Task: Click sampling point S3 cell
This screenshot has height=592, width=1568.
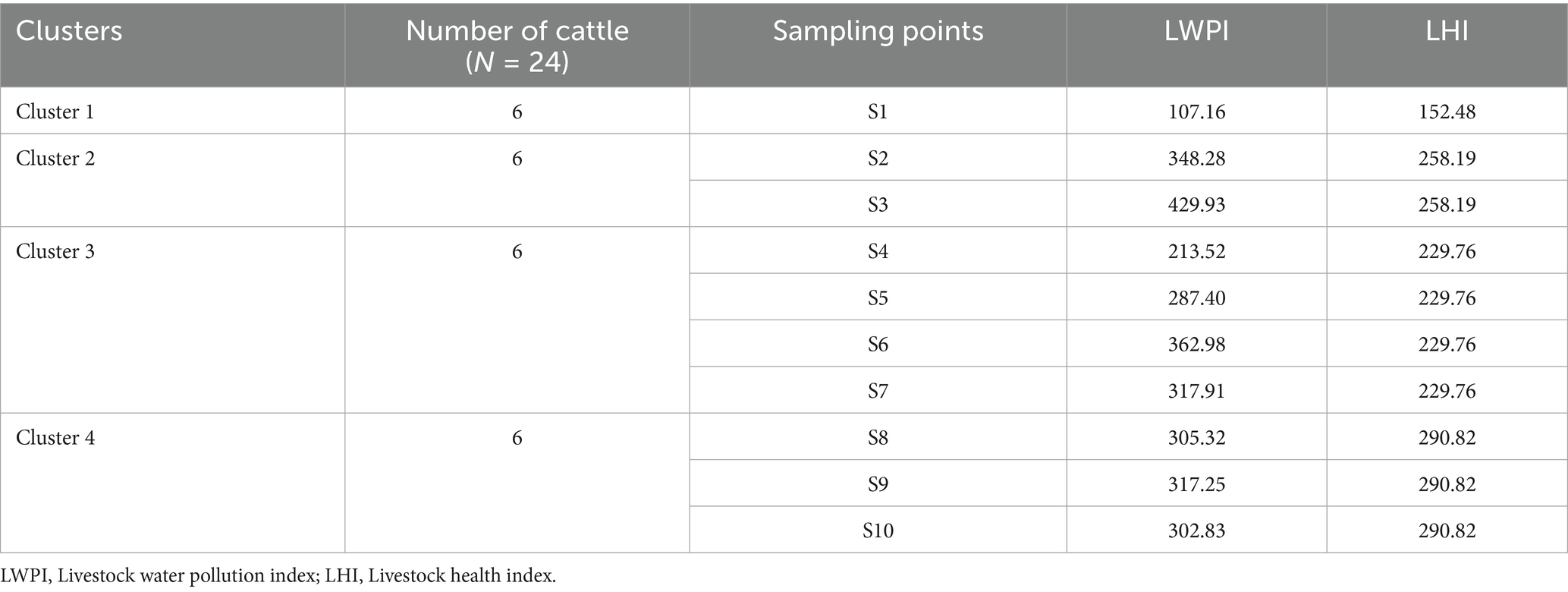Action: click(878, 205)
